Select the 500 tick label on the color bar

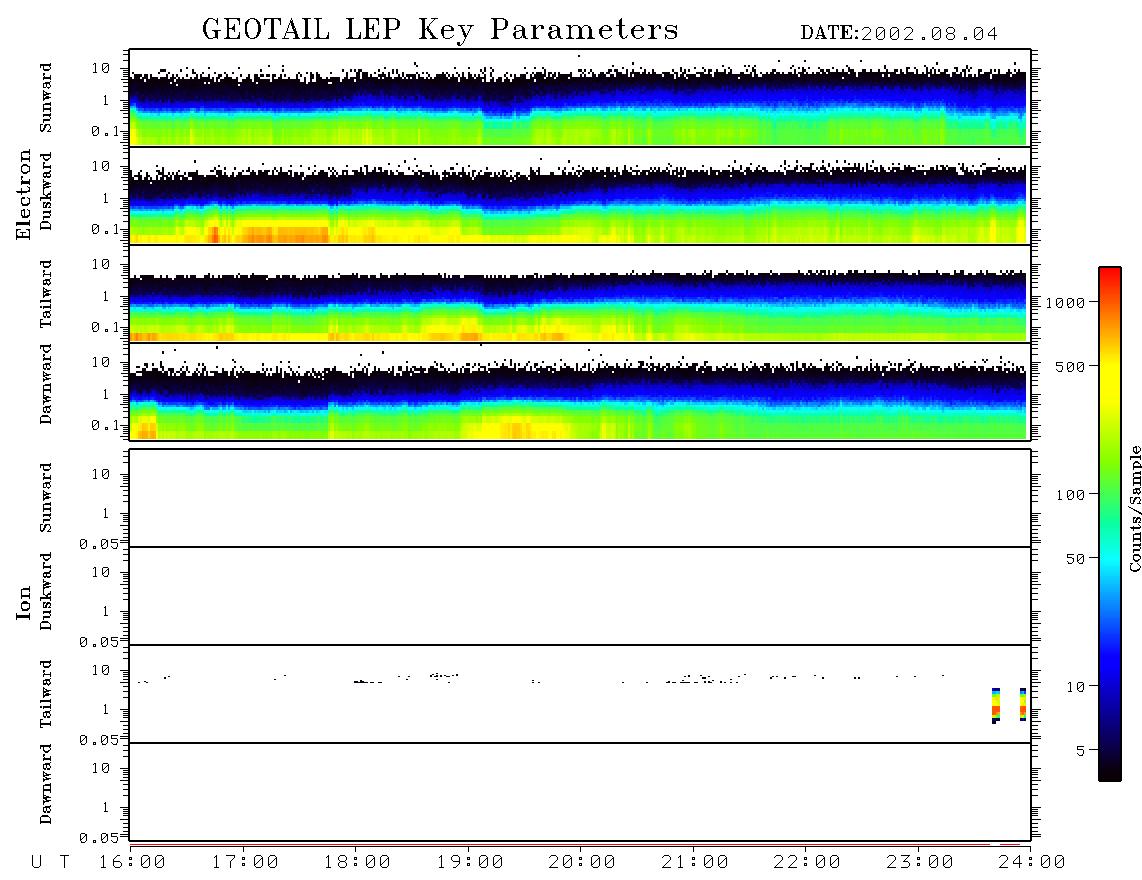tap(1070, 367)
